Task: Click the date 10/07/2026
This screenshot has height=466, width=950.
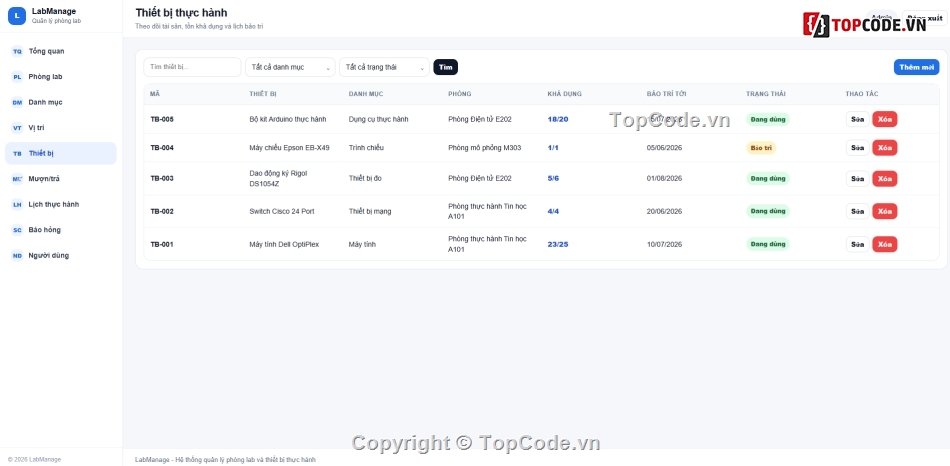Action: tap(665, 244)
